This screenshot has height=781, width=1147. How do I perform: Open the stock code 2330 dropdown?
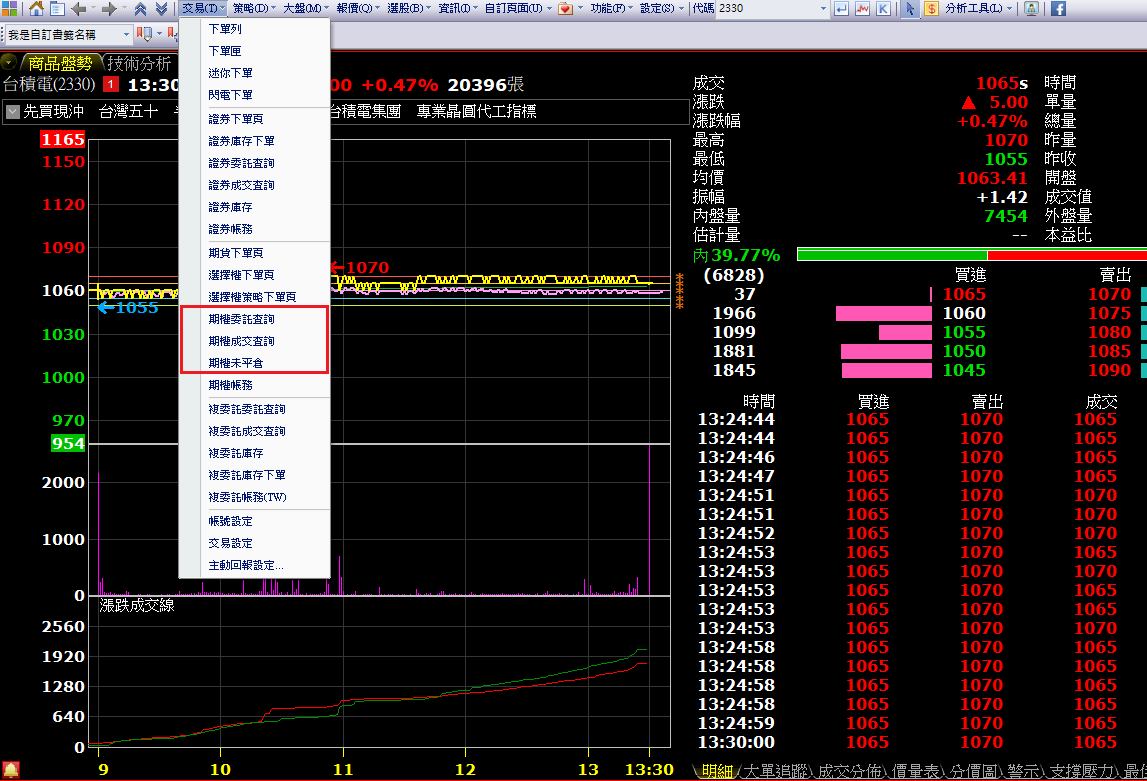pos(823,9)
